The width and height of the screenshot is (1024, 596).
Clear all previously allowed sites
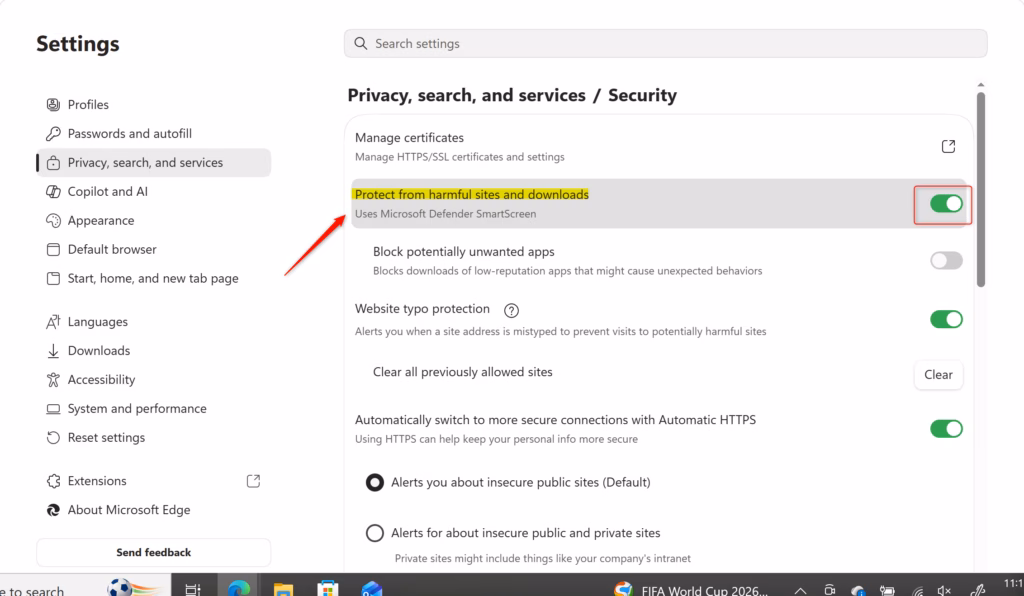click(x=938, y=375)
